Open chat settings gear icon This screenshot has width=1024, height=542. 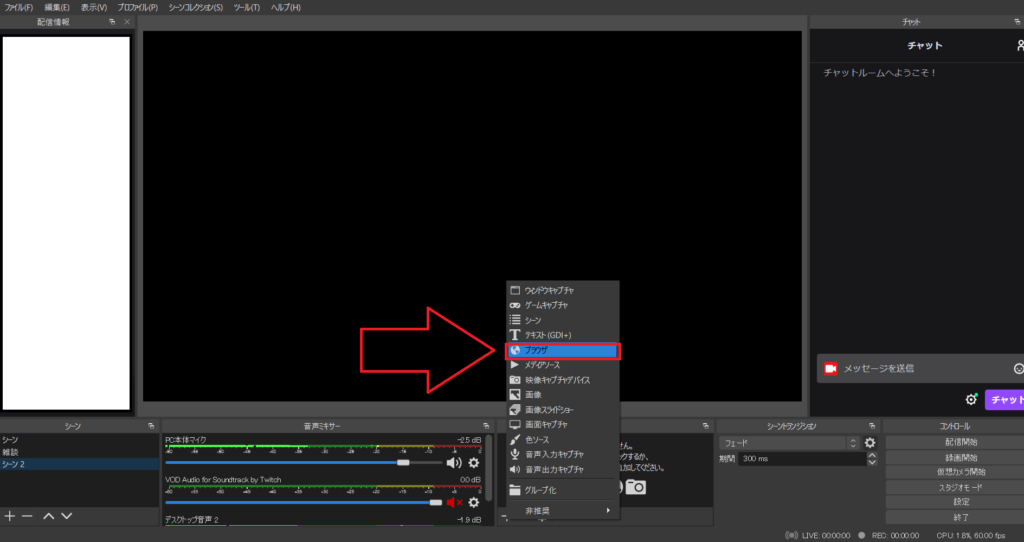[x=971, y=400]
